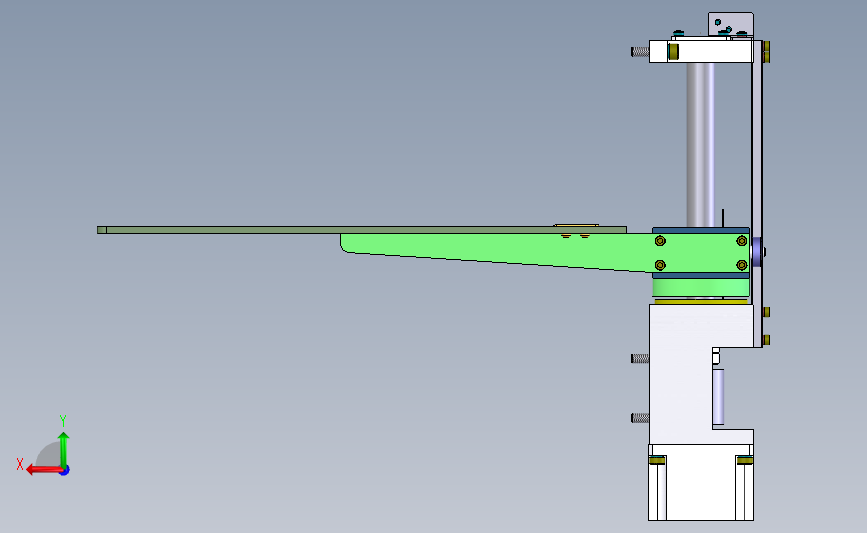Select the upper threaded screw on motor mount
The height and width of the screenshot is (533, 867).
[x=640, y=359]
